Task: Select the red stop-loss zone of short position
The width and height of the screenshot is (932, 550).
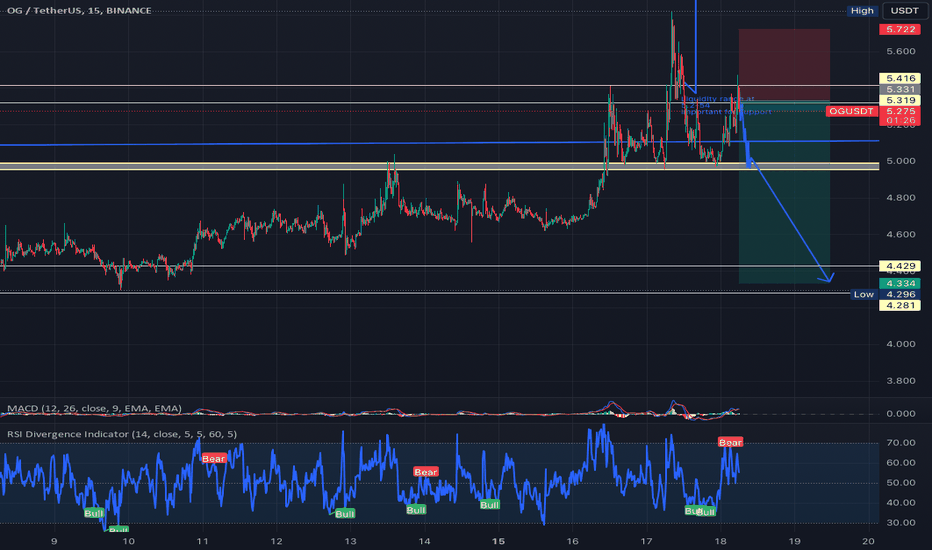Action: (x=784, y=64)
